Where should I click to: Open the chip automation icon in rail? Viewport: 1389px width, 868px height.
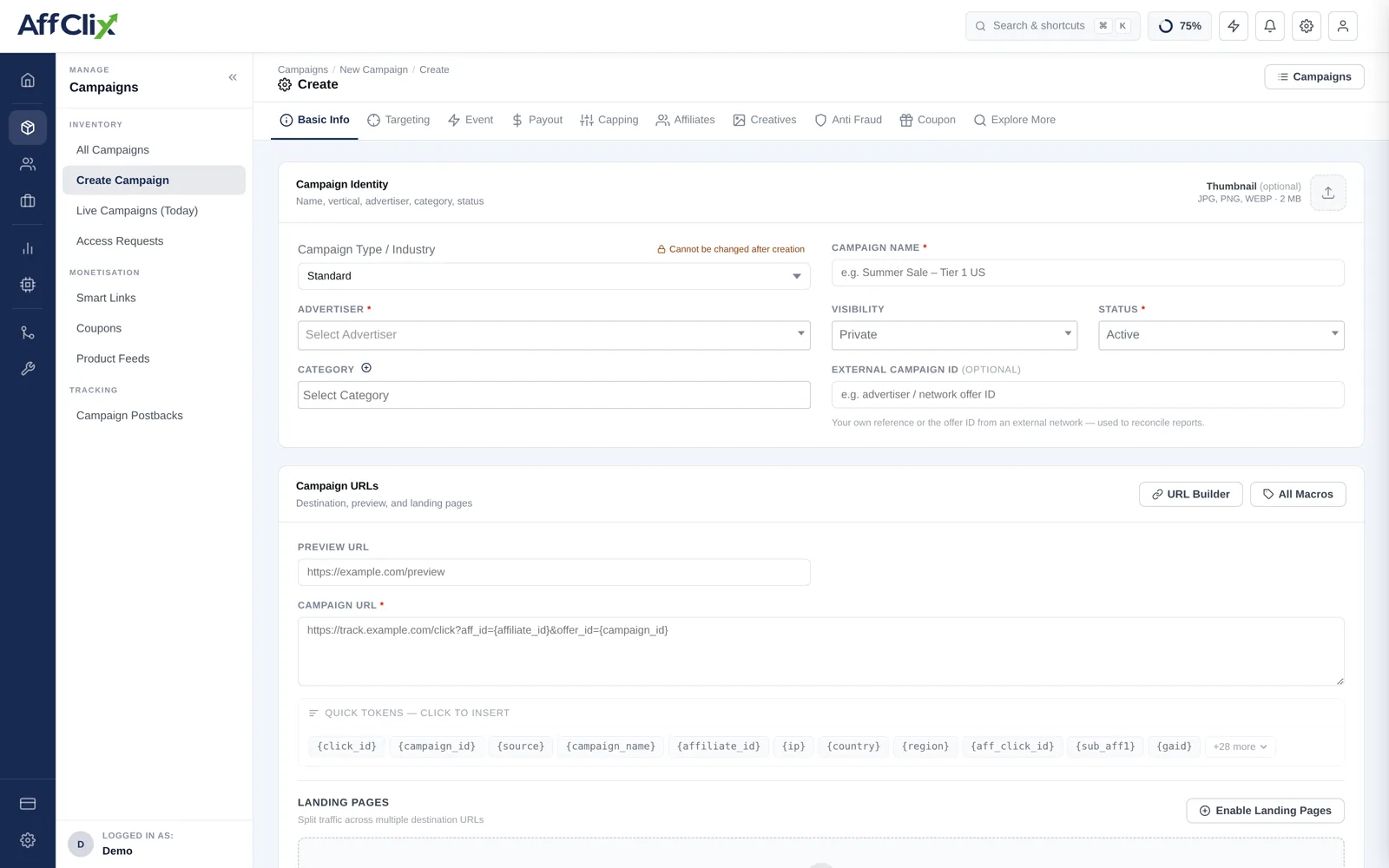click(x=28, y=285)
